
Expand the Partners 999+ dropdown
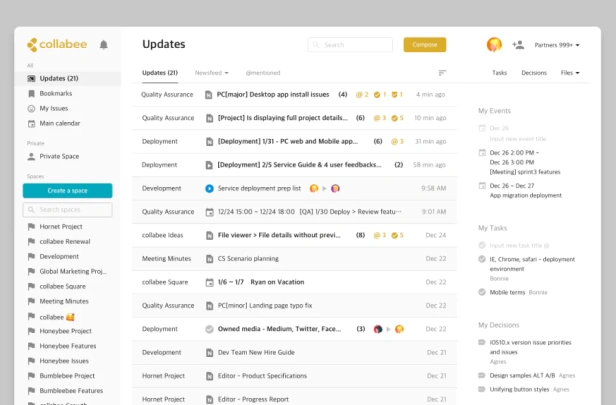557,45
